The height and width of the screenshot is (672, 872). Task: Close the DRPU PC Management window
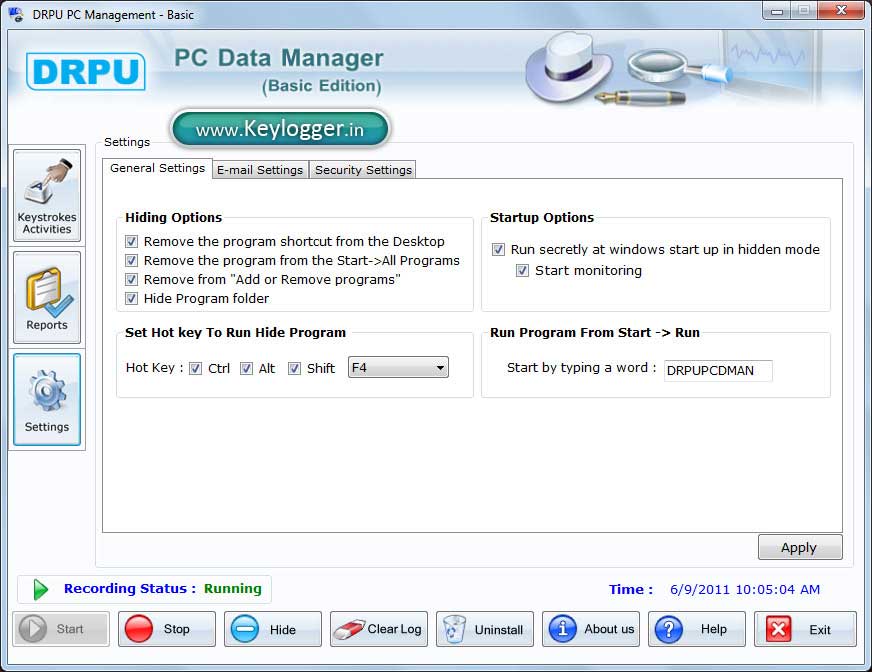pyautogui.click(x=841, y=11)
